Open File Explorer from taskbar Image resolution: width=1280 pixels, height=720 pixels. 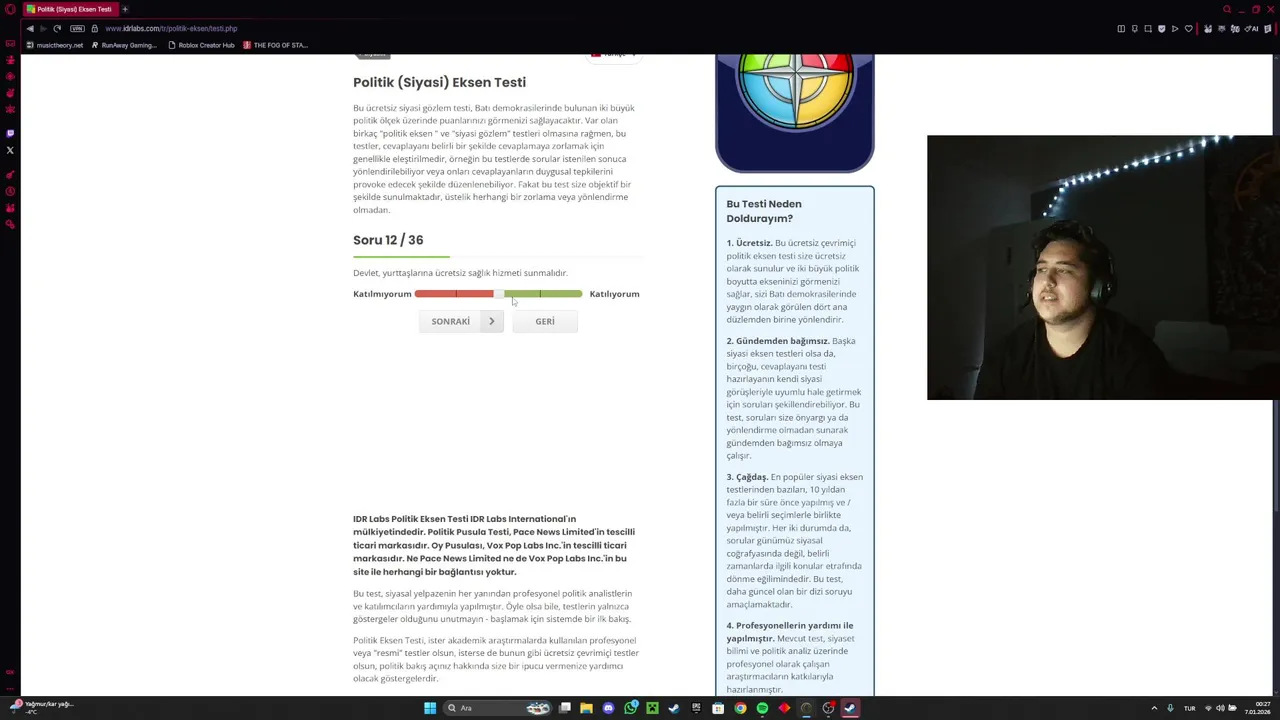coord(587,708)
